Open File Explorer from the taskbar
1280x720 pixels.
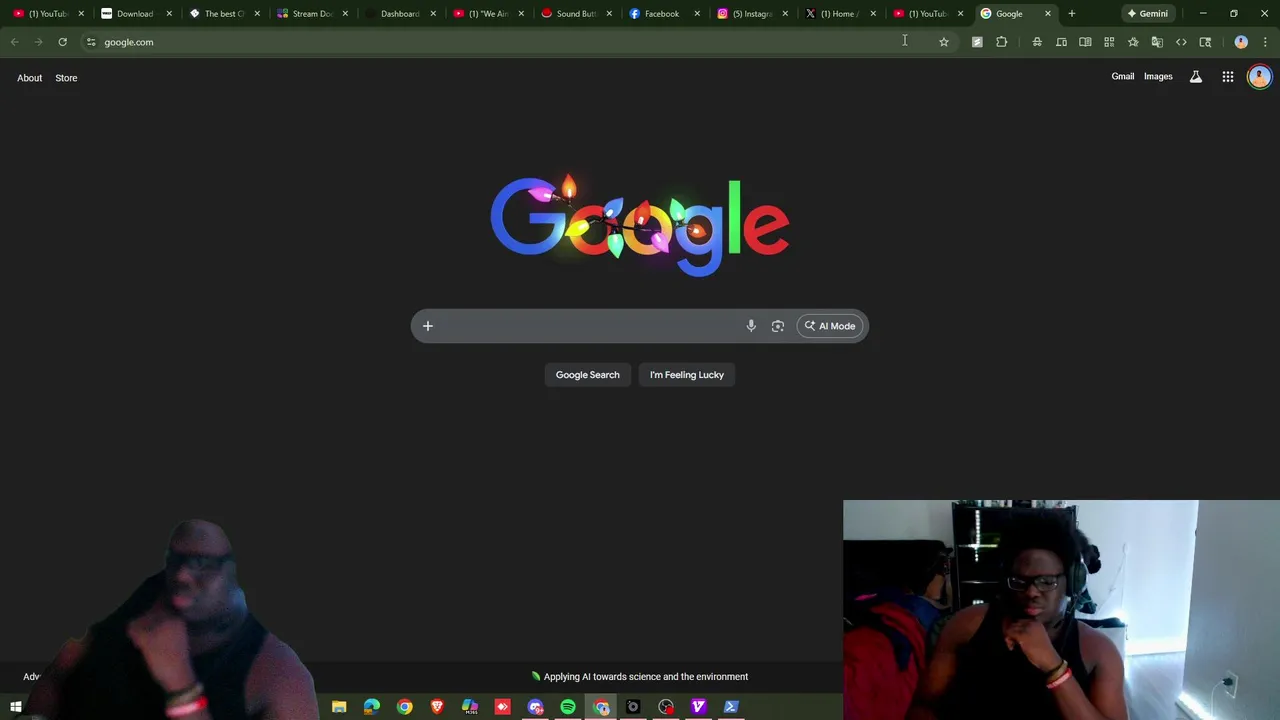point(339,707)
